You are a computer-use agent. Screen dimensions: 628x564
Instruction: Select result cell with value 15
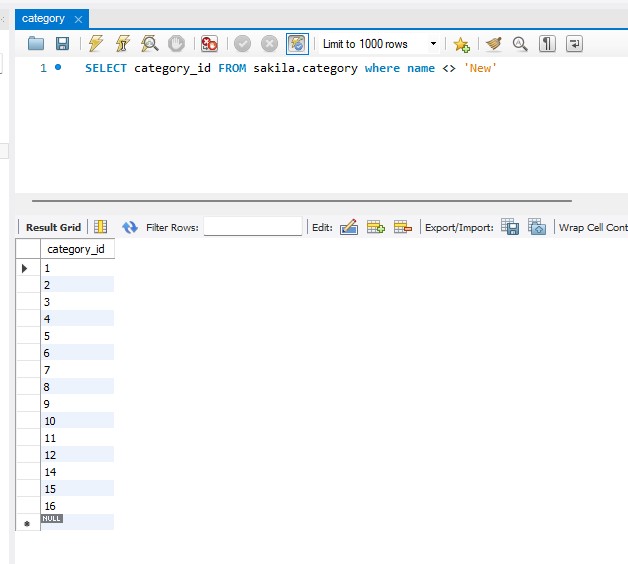tap(77, 489)
